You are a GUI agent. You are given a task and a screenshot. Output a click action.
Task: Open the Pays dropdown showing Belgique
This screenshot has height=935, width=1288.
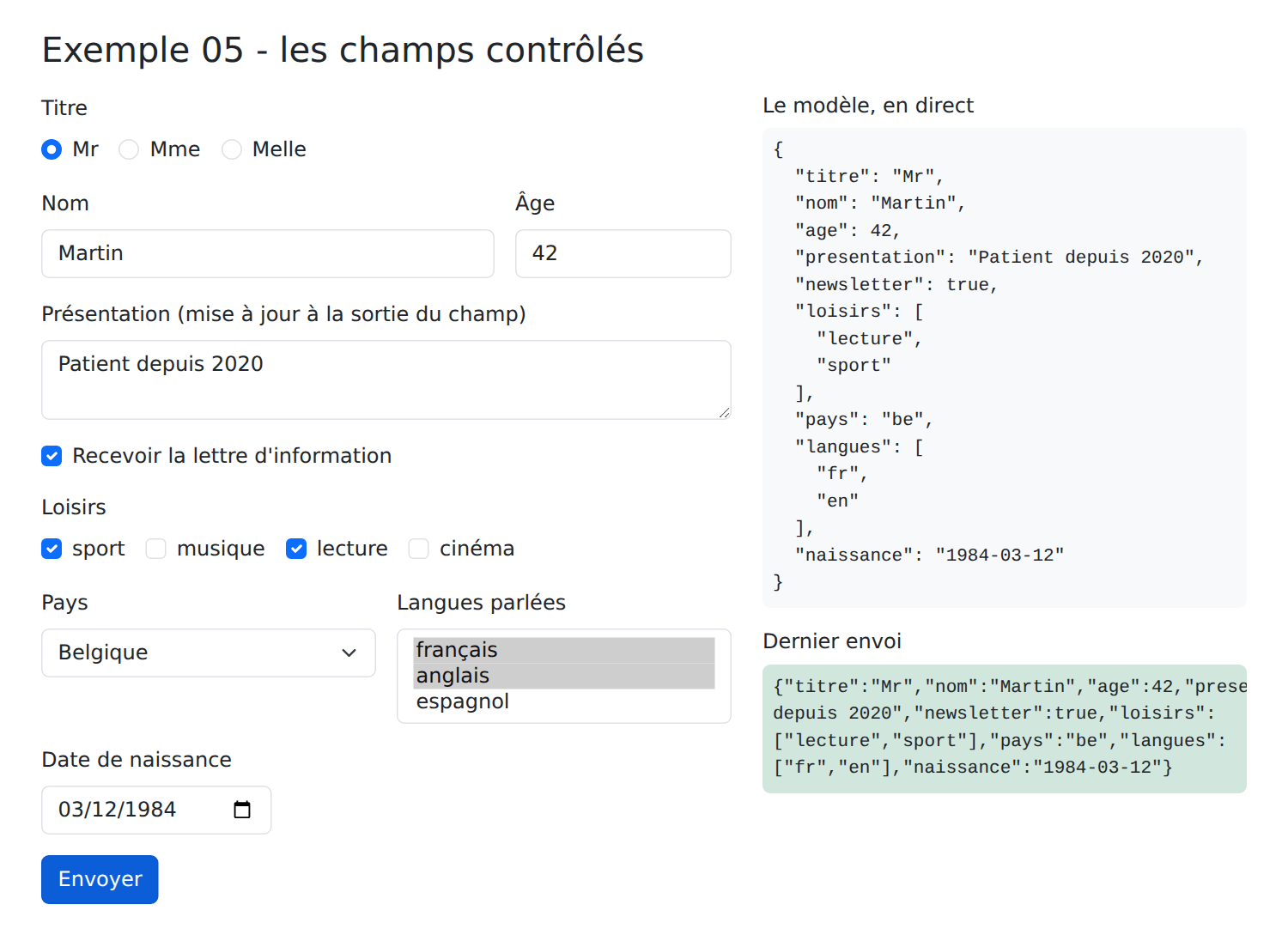pyautogui.click(x=209, y=653)
